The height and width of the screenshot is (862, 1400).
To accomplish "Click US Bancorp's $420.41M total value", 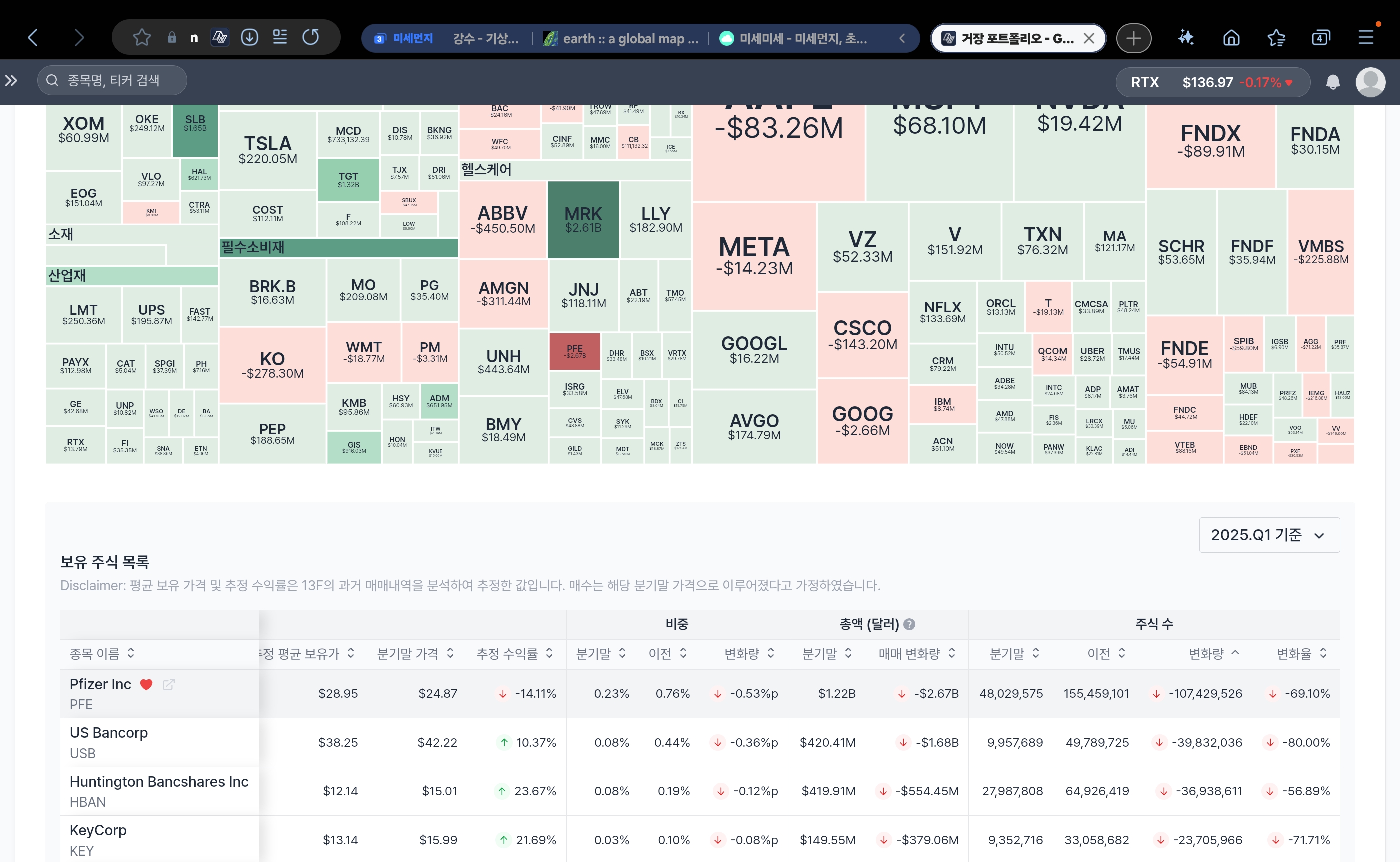I will click(827, 743).
